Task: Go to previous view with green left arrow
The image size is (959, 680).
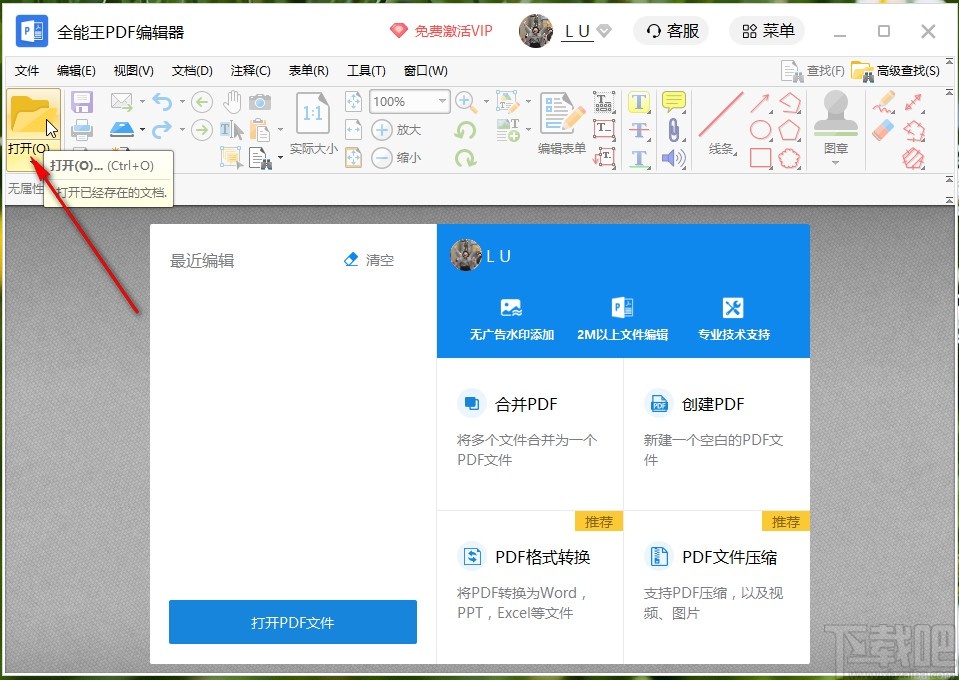Action: pos(202,102)
